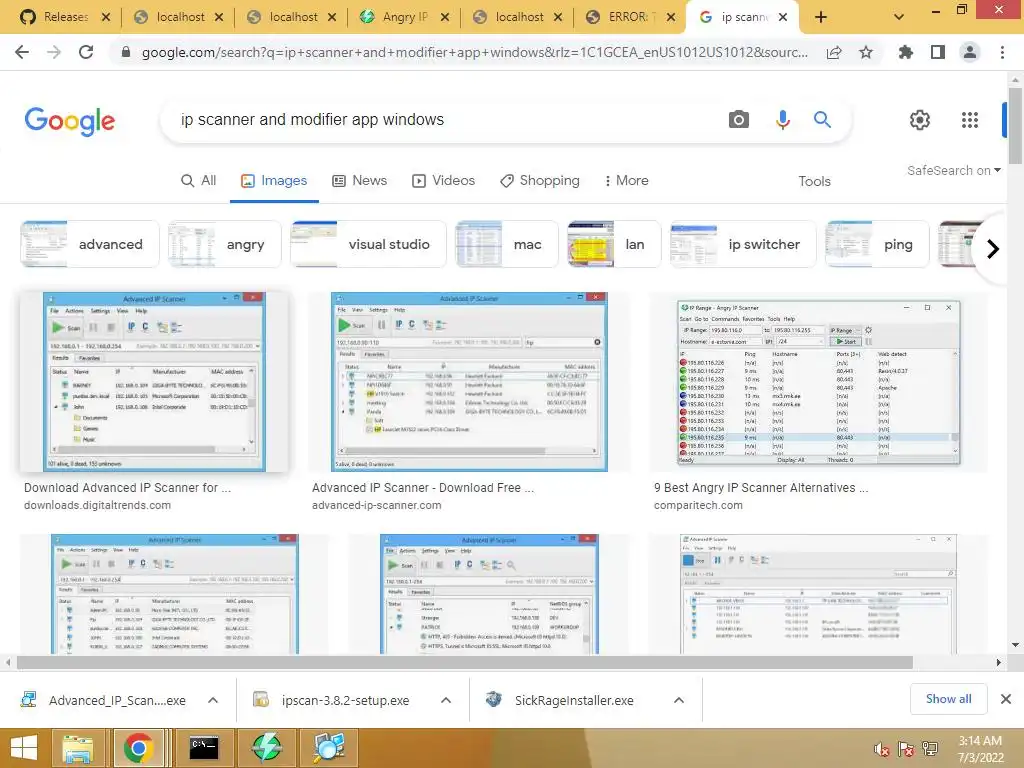Filter images by angry chip
Image resolution: width=1024 pixels, height=768 pixels.
(224, 244)
